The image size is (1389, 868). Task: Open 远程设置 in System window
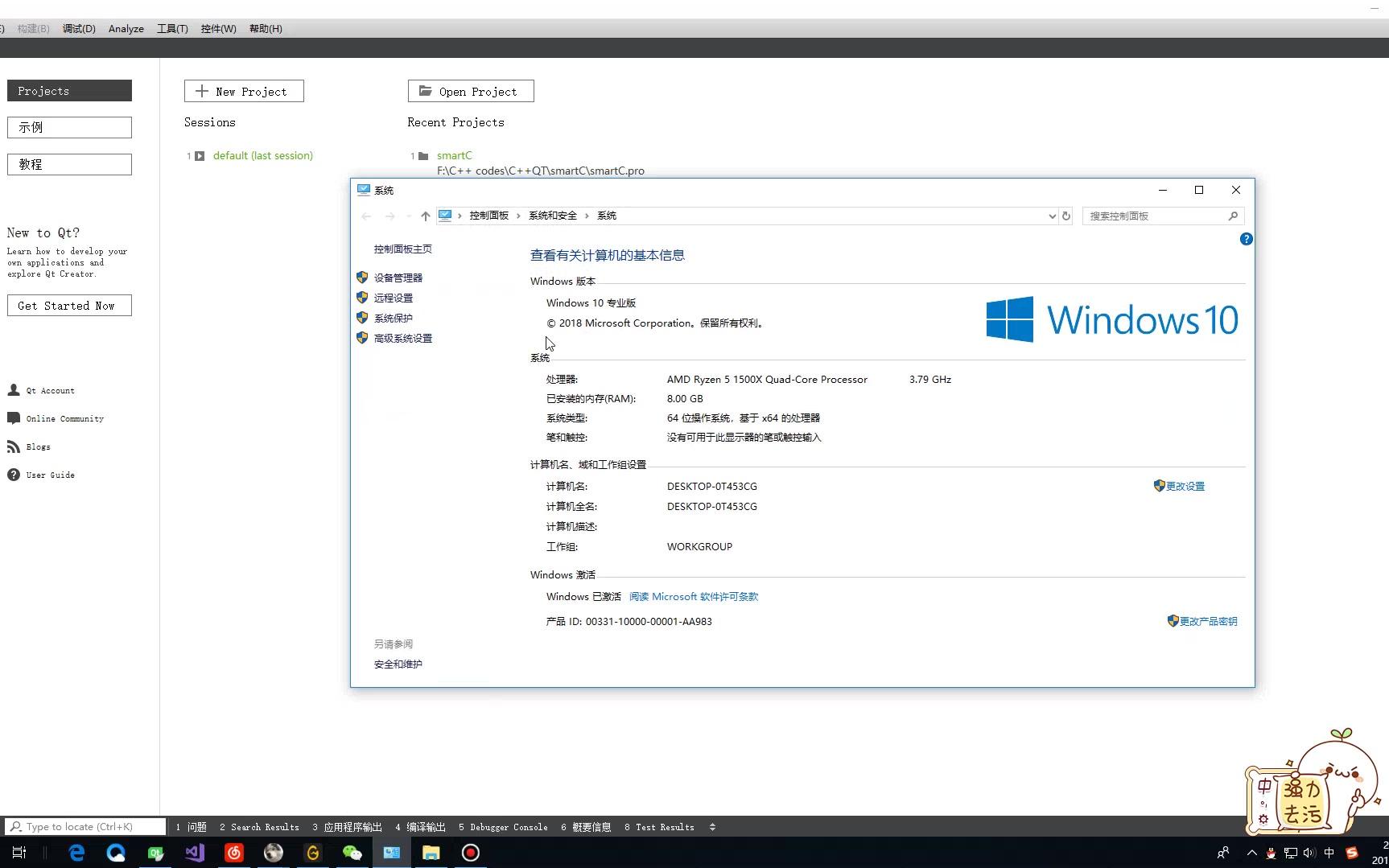393,298
